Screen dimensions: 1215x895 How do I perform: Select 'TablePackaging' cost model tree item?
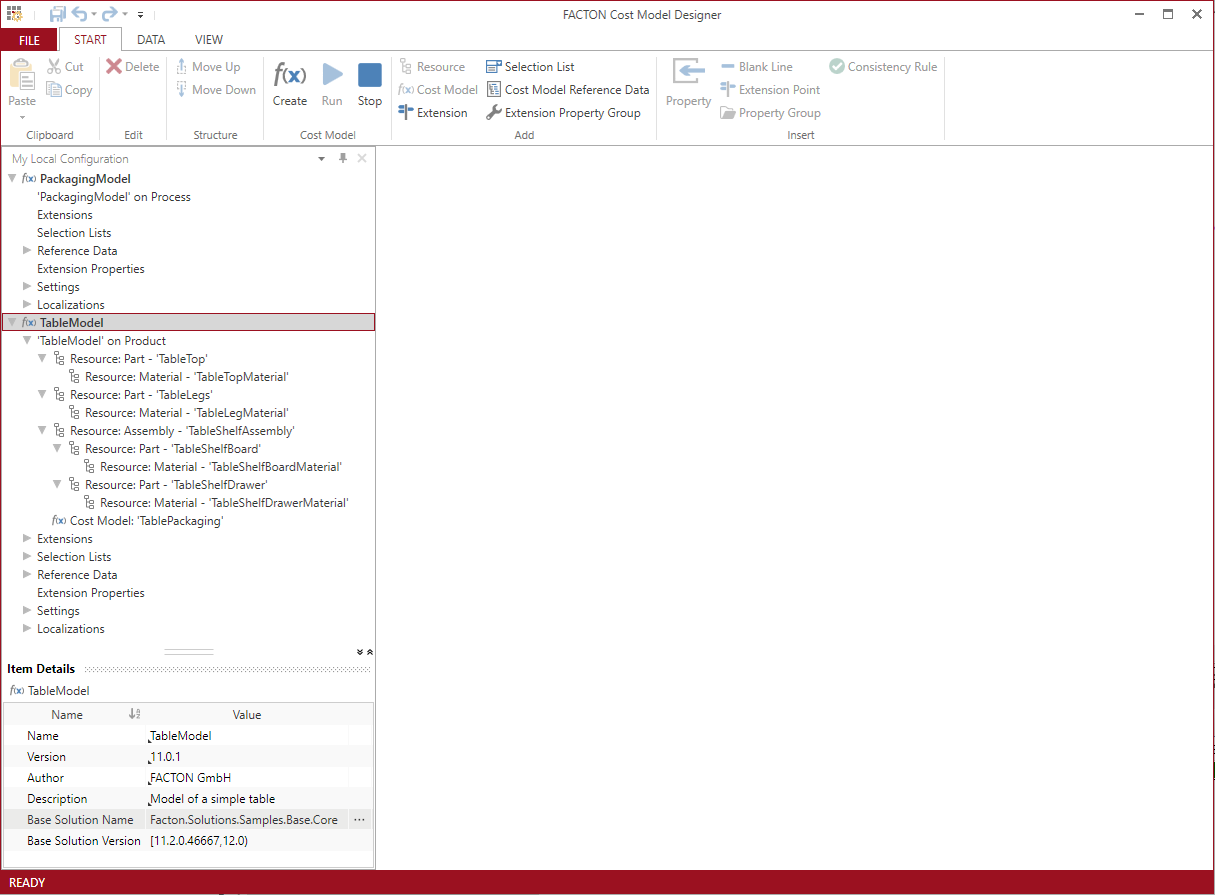click(x=146, y=521)
